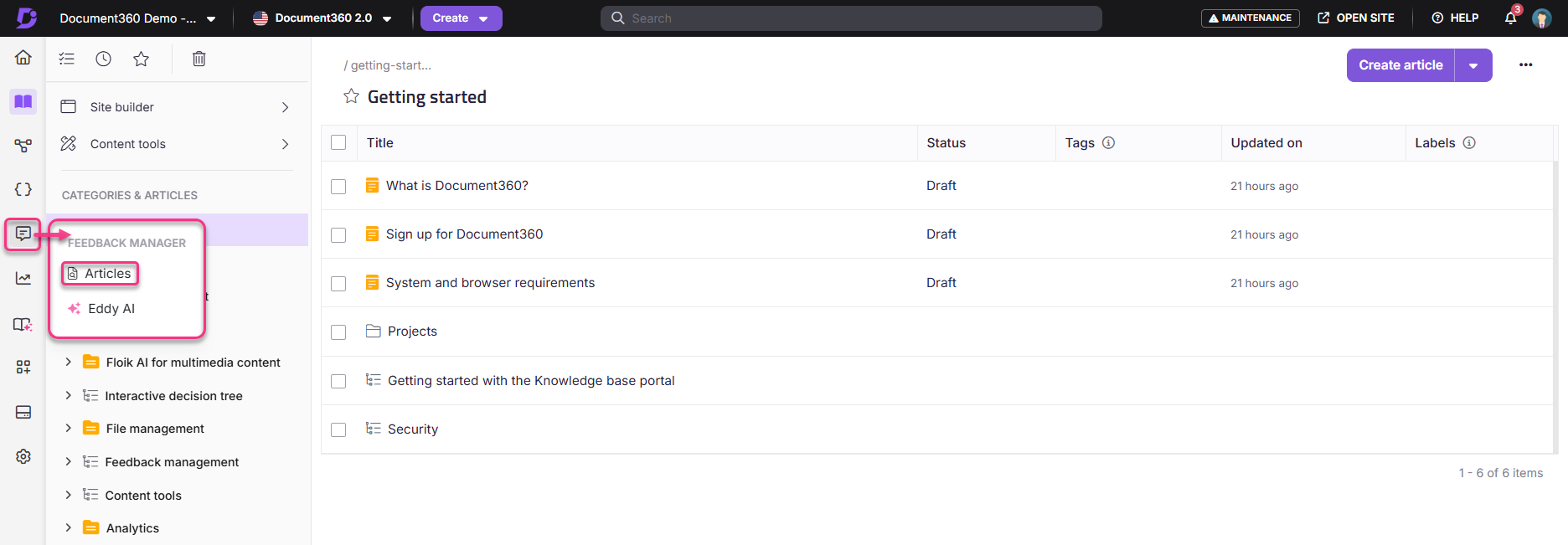The height and width of the screenshot is (545, 1568).
Task: Click the OPEN SITE link
Action: pyautogui.click(x=1355, y=18)
